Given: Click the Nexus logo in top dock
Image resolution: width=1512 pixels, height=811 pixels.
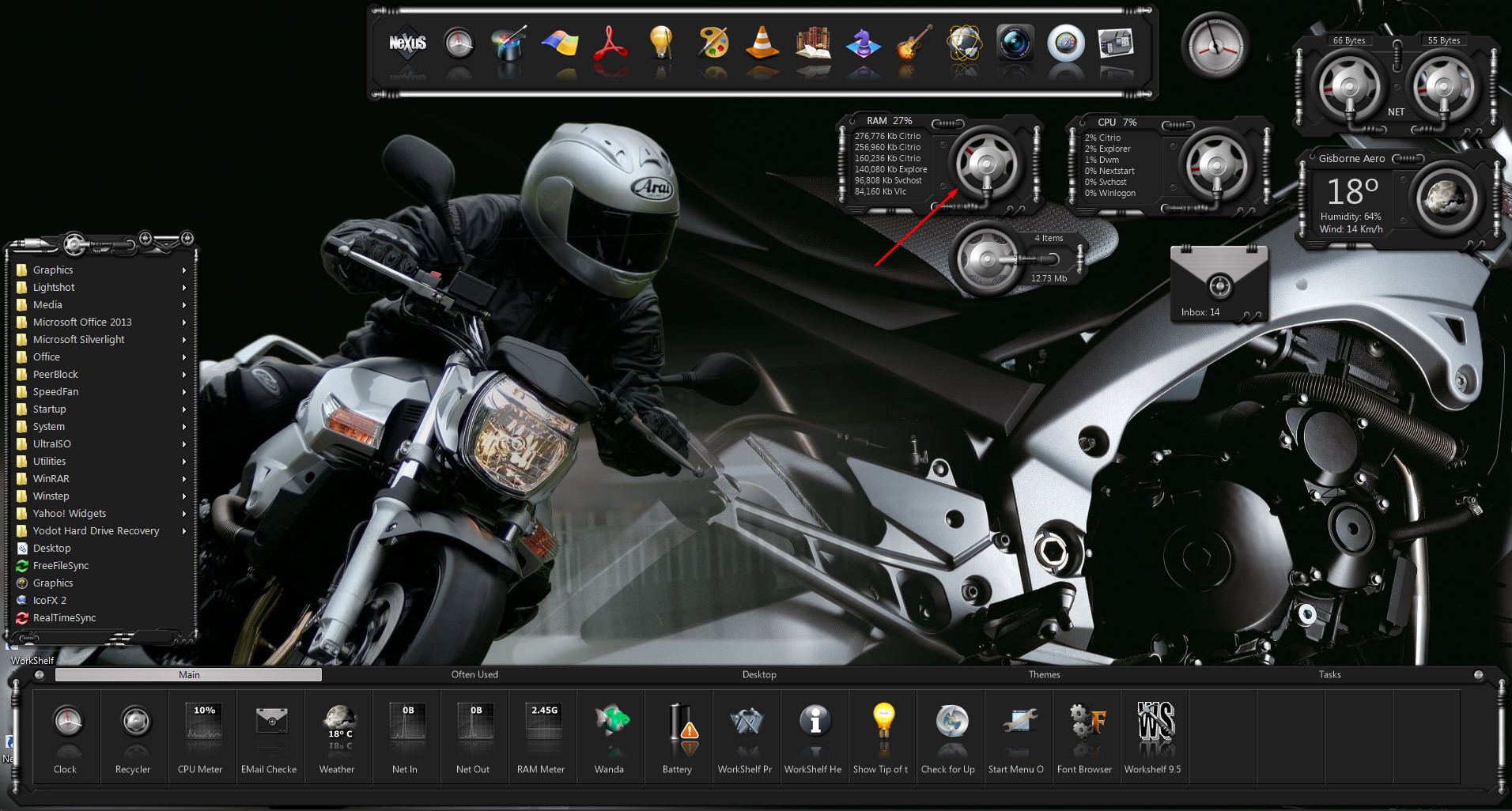Looking at the screenshot, I should (x=407, y=43).
